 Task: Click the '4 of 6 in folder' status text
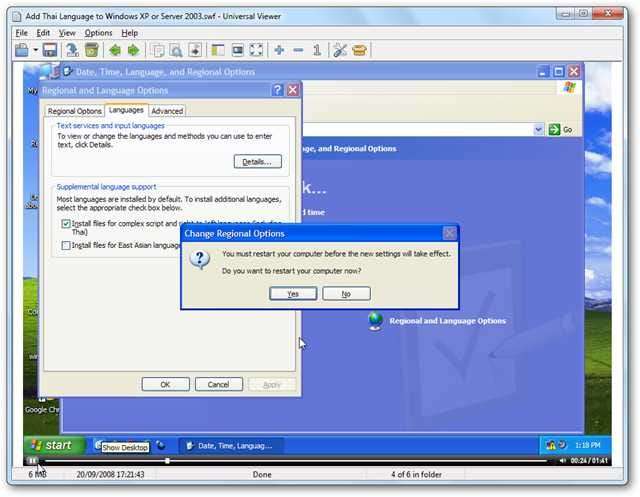click(416, 474)
